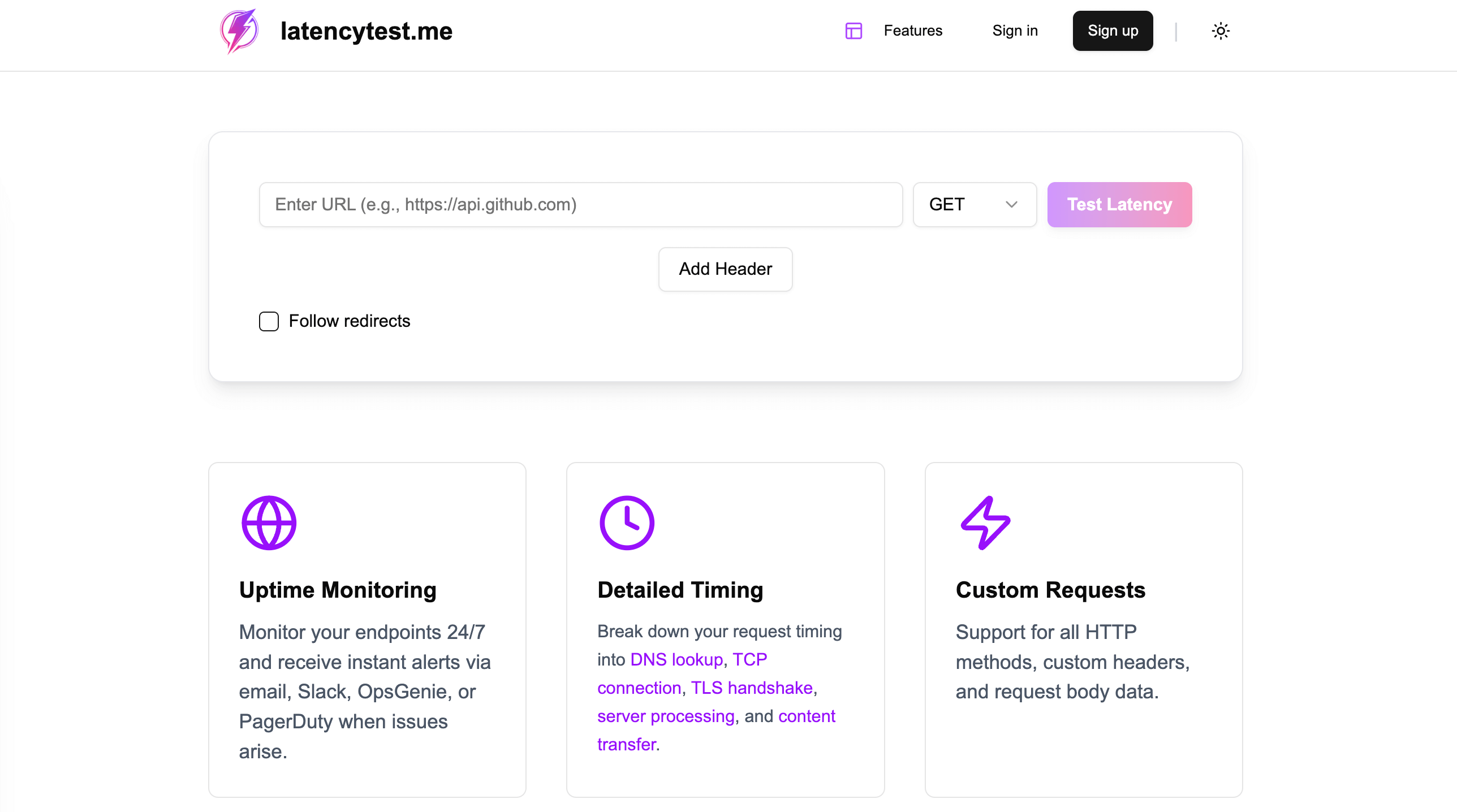This screenshot has width=1457, height=812.
Task: Expand the HTTP method chevron
Action: (x=1012, y=204)
